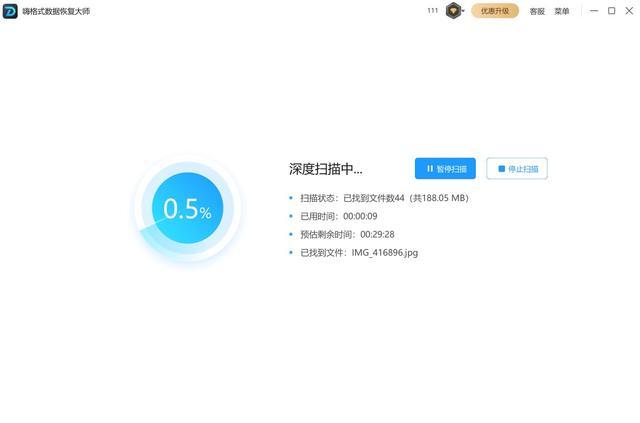Click the 已用时间 elapsed time line
Screen dimensions: 640x423
click(x=339, y=216)
